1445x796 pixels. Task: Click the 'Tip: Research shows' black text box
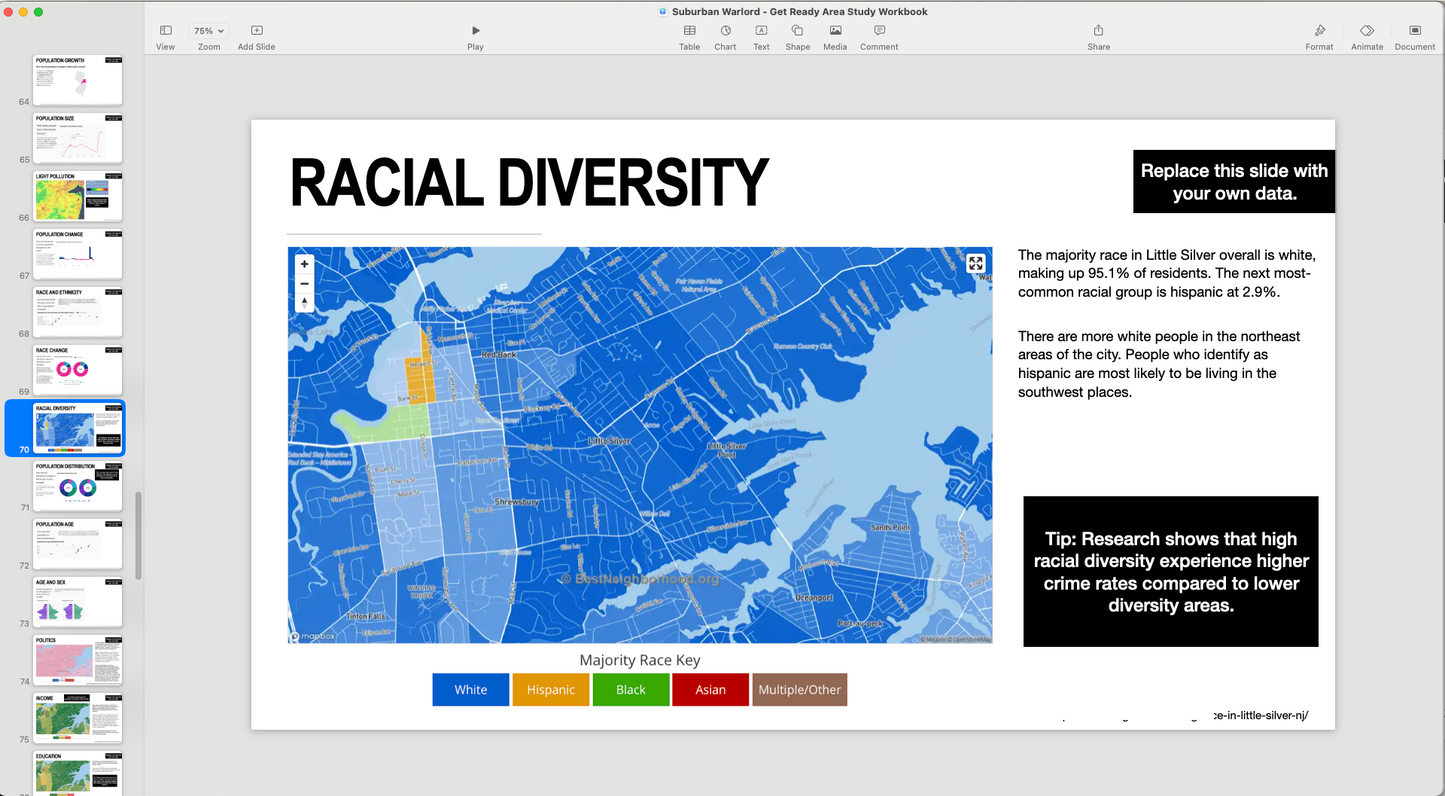[x=1171, y=572]
